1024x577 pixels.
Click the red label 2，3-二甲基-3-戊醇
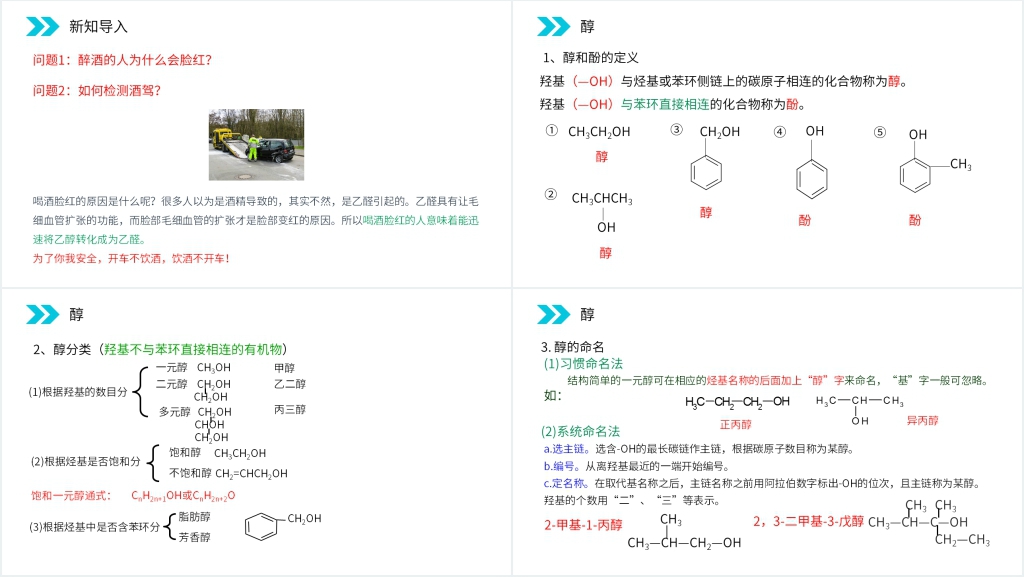point(808,522)
